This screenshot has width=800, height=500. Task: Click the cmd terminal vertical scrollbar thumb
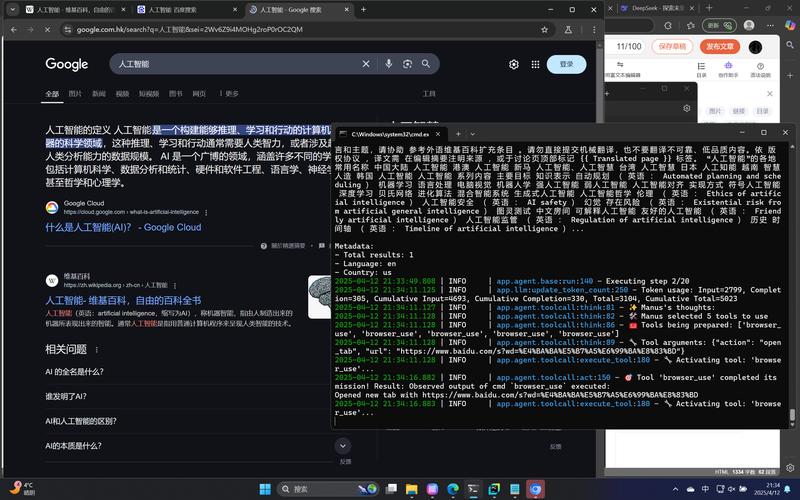792,415
